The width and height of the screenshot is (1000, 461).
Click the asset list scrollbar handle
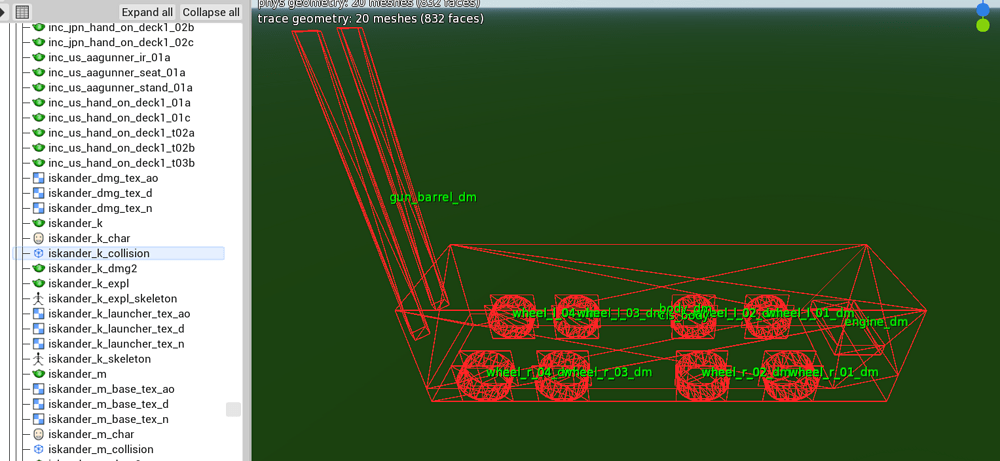pyautogui.click(x=233, y=409)
